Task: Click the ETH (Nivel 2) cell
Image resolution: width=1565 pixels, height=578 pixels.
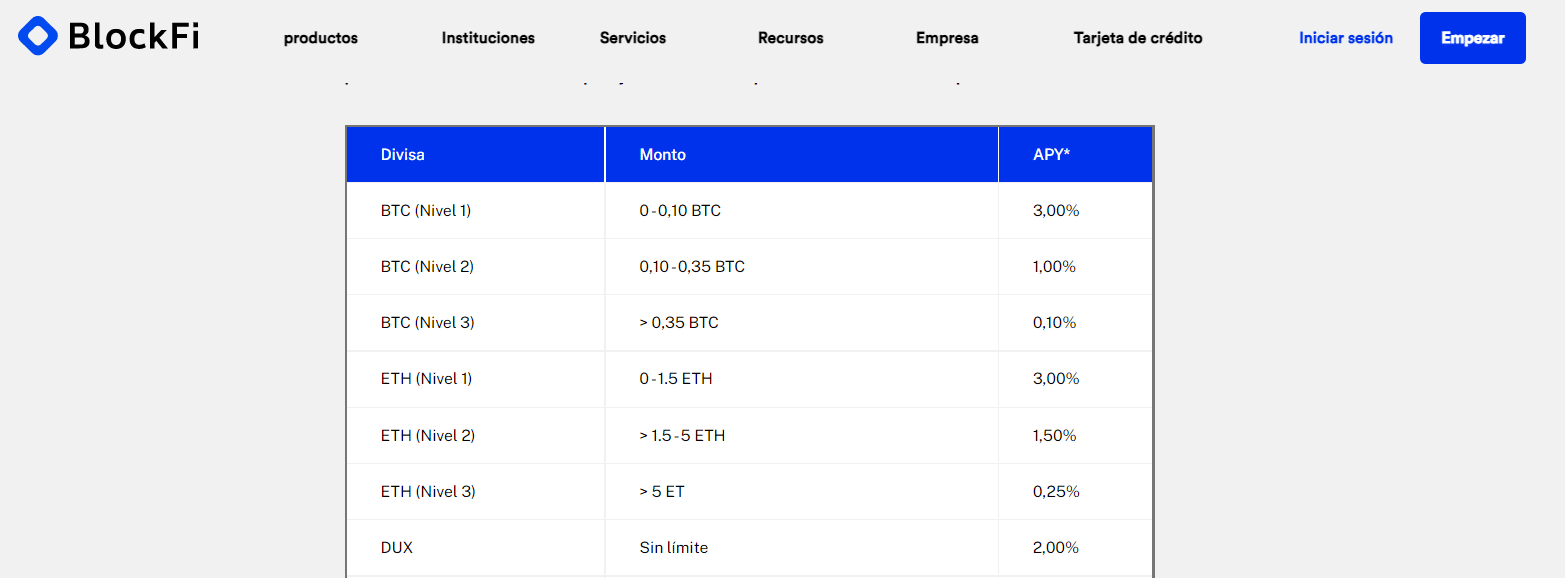Action: (x=475, y=436)
